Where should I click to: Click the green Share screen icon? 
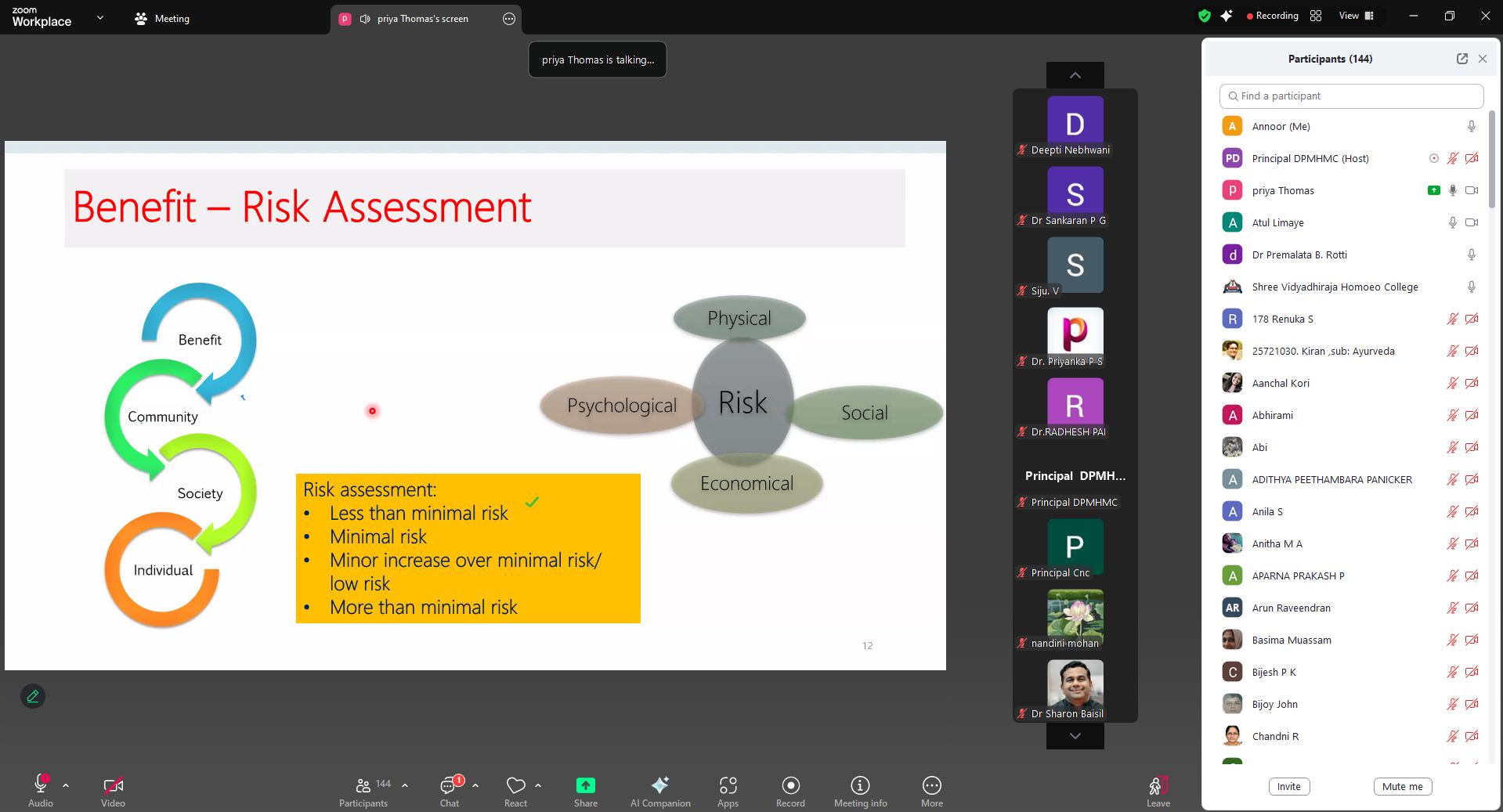point(585,785)
